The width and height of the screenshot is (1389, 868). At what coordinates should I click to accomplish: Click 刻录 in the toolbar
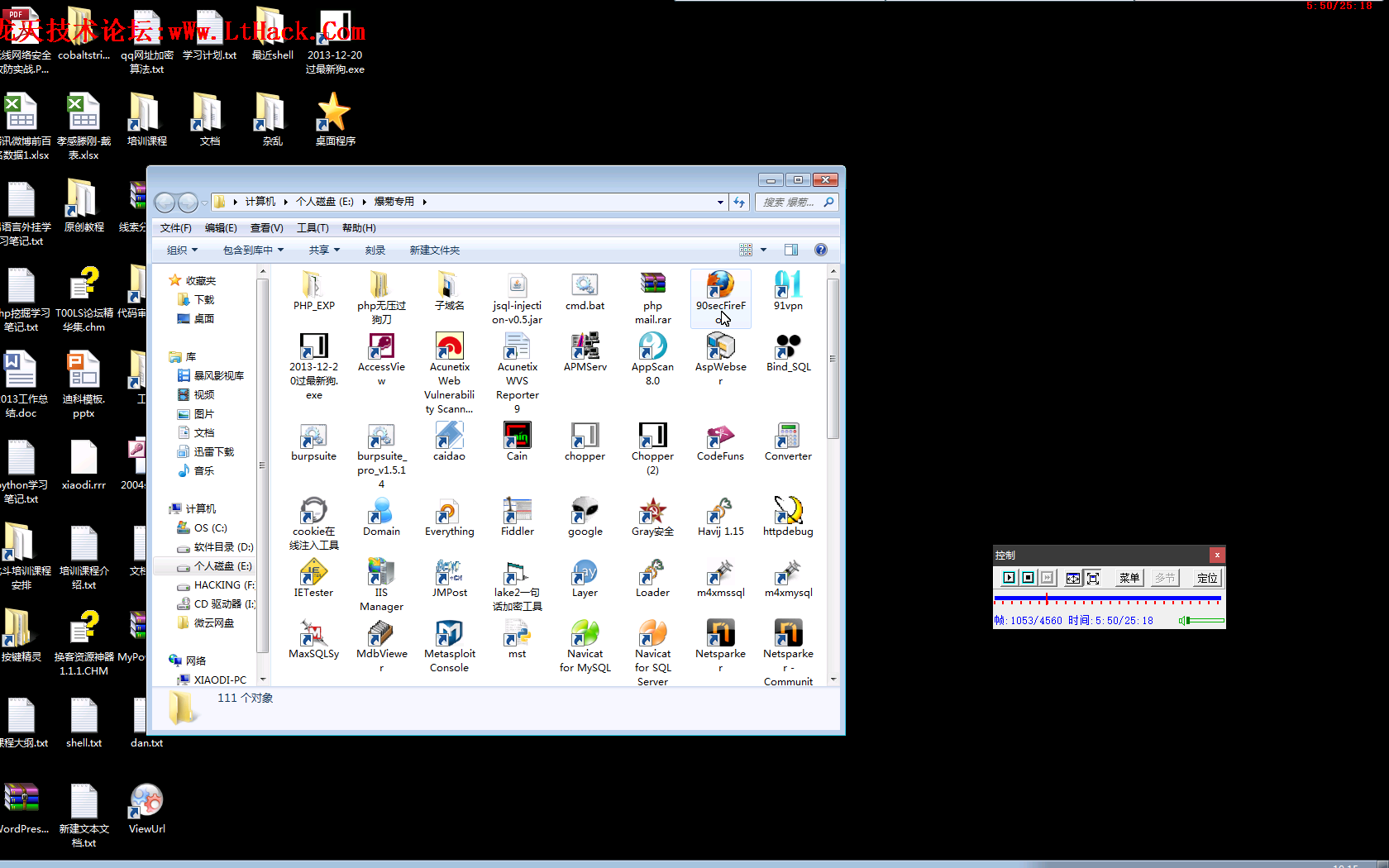click(x=375, y=250)
